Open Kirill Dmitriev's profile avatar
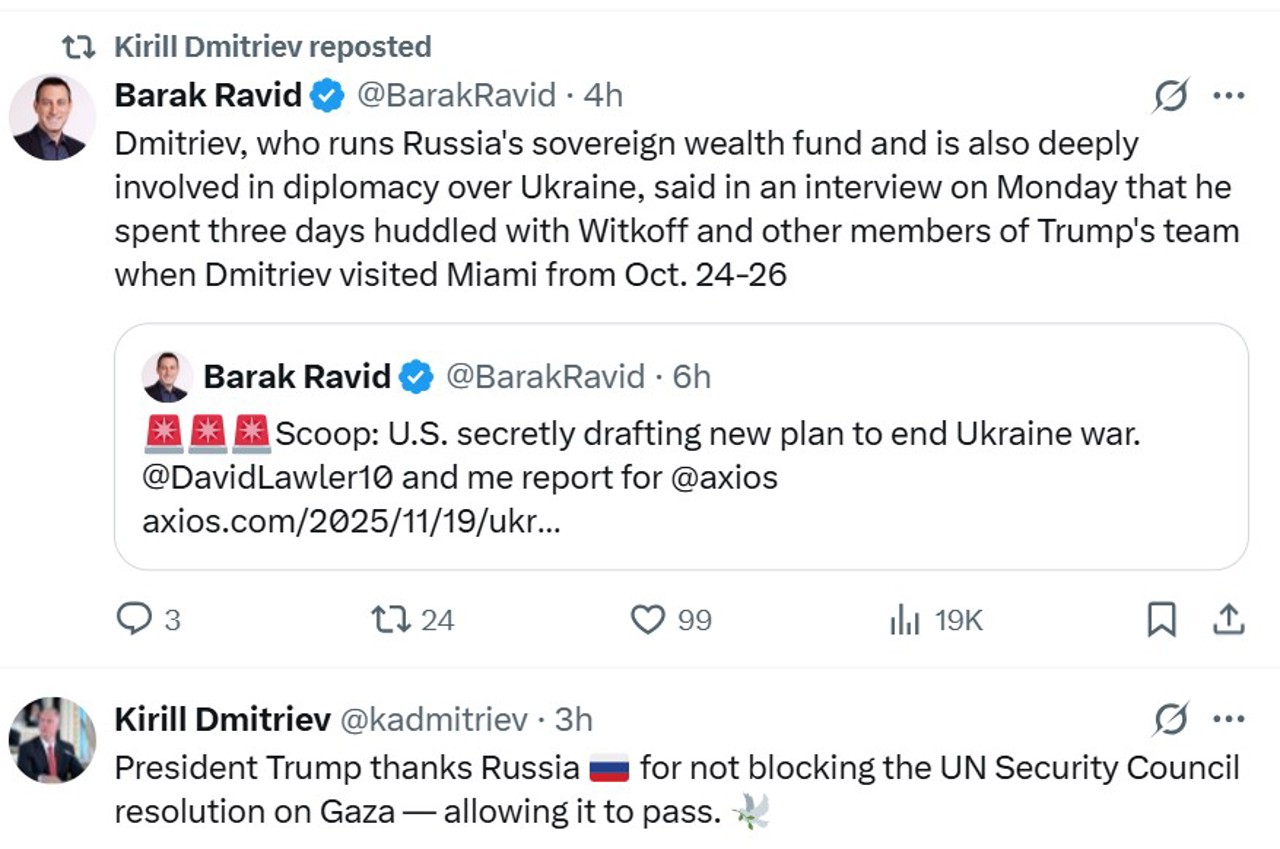This screenshot has height=849, width=1280. click(52, 740)
